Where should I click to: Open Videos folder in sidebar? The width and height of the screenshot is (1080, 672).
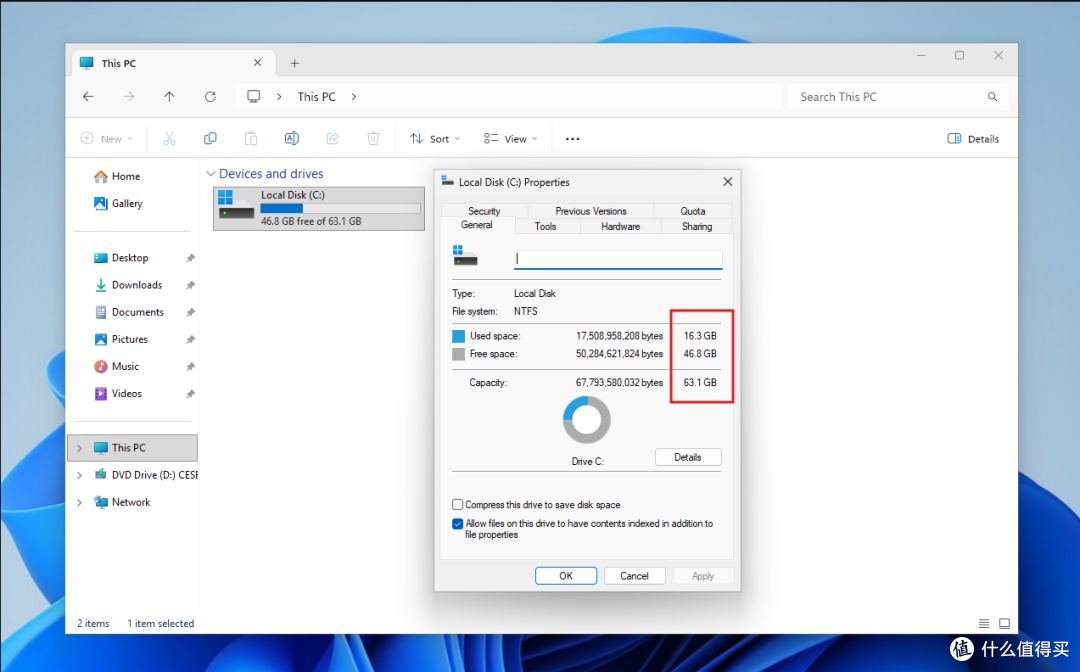126,394
